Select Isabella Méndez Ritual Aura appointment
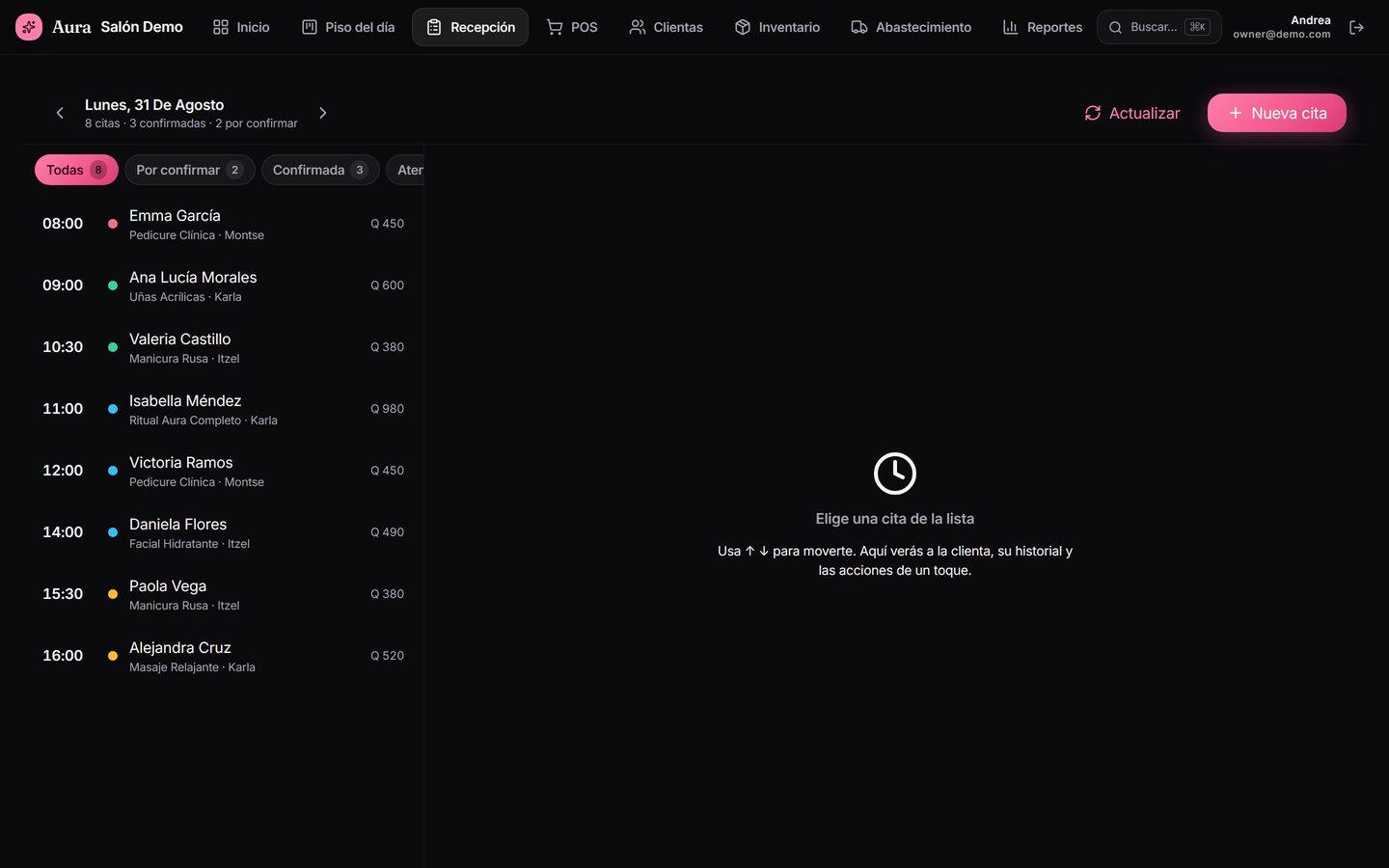Viewport: 1389px width, 868px height. pos(223,409)
